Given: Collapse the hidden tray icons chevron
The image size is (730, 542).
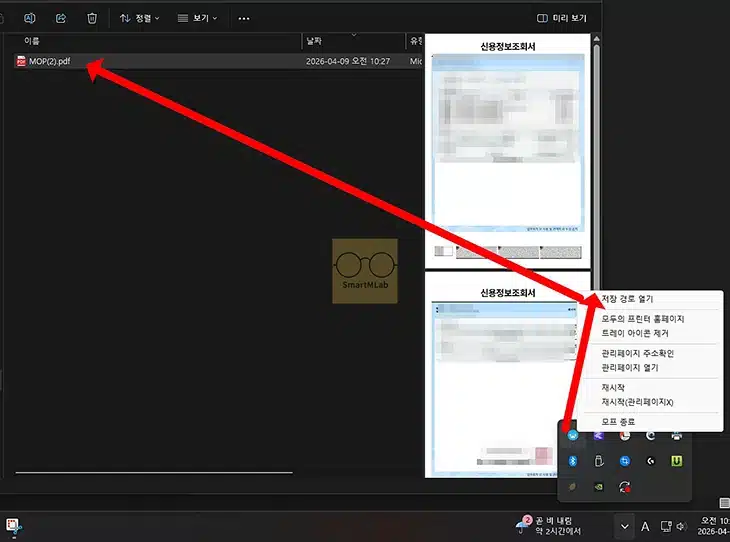Looking at the screenshot, I should click(625, 526).
